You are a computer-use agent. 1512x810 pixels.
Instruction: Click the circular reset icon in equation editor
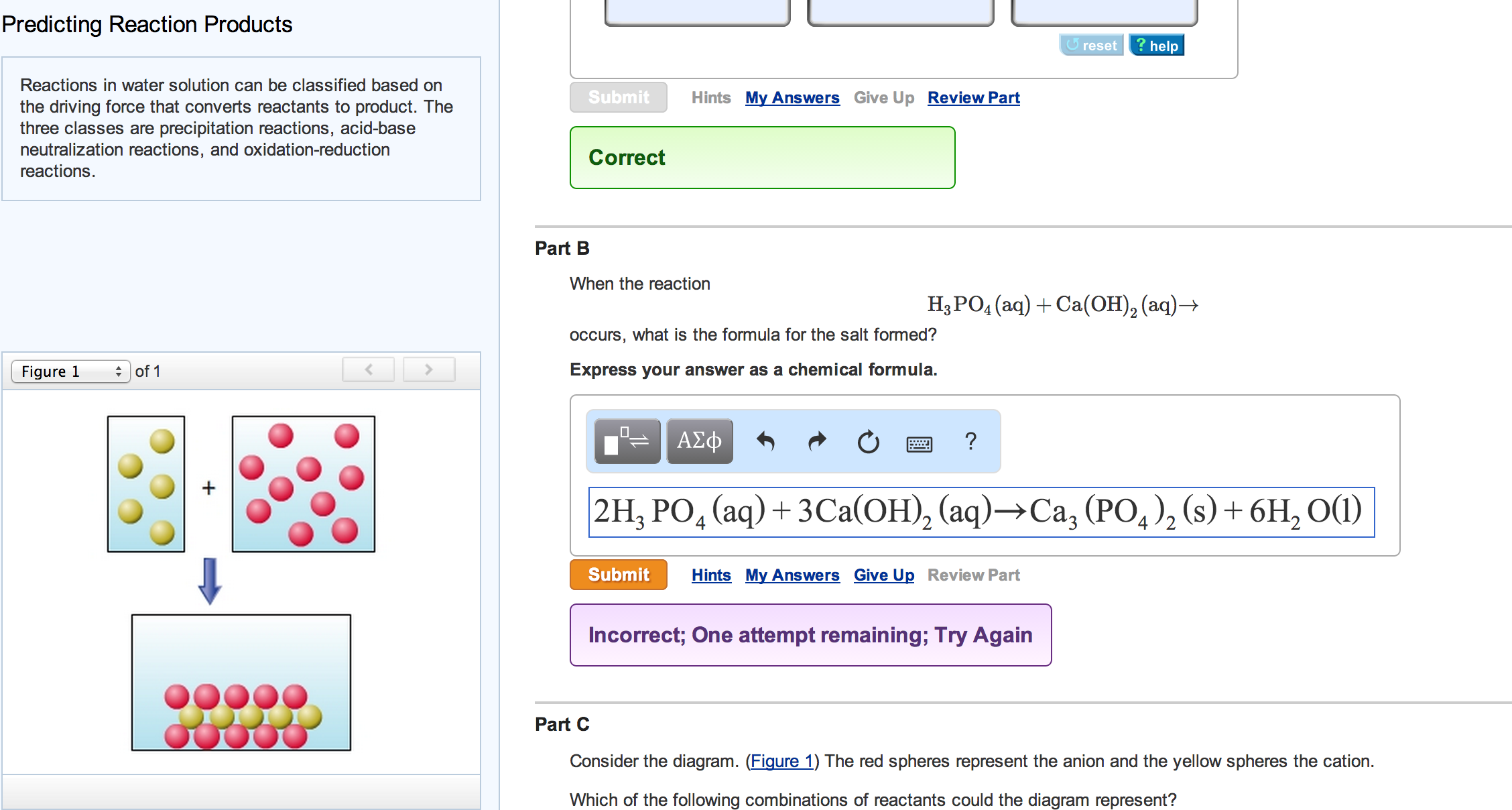tap(868, 442)
